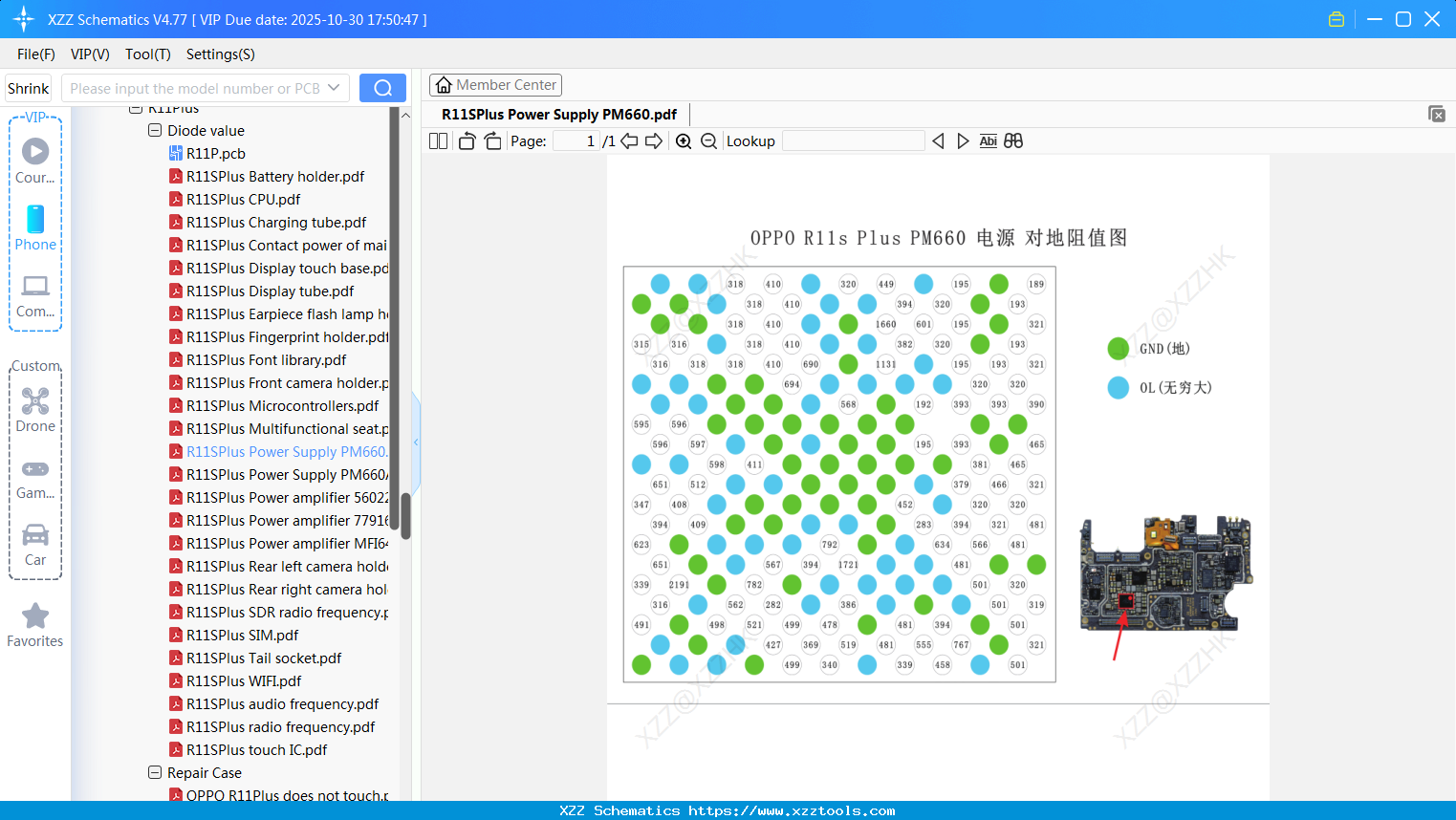Open the Settings(S) menu
This screenshot has width=1456, height=820.
221,54
